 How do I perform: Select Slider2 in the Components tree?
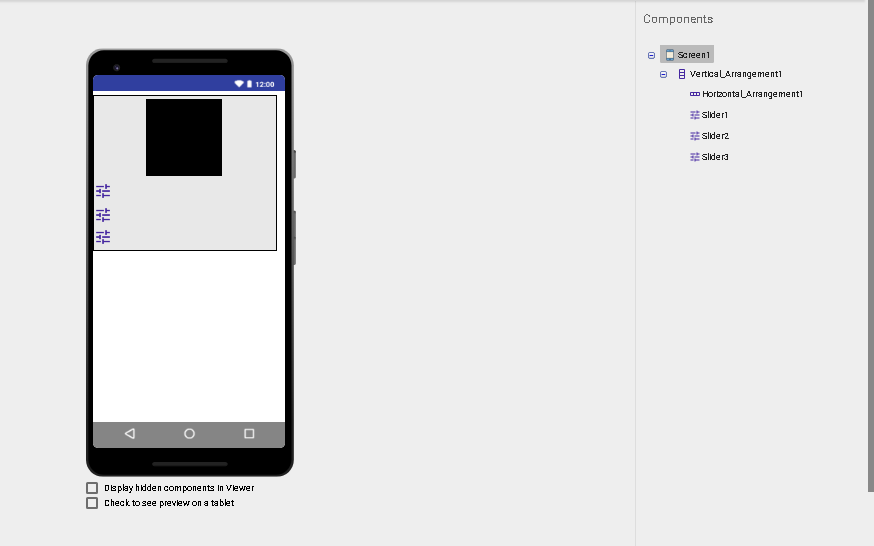715,136
